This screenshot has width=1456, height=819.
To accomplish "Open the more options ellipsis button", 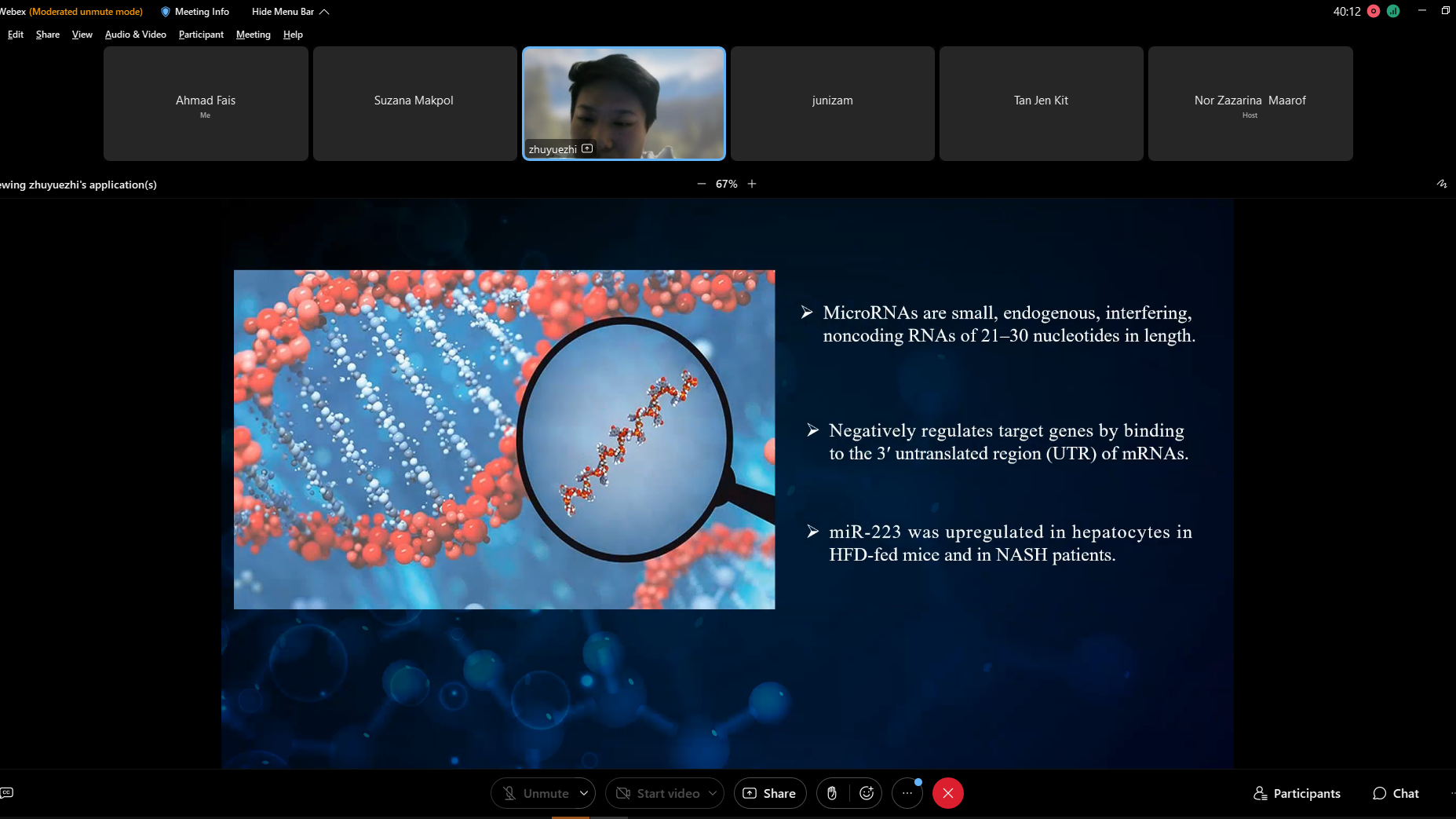I will pos(907,793).
